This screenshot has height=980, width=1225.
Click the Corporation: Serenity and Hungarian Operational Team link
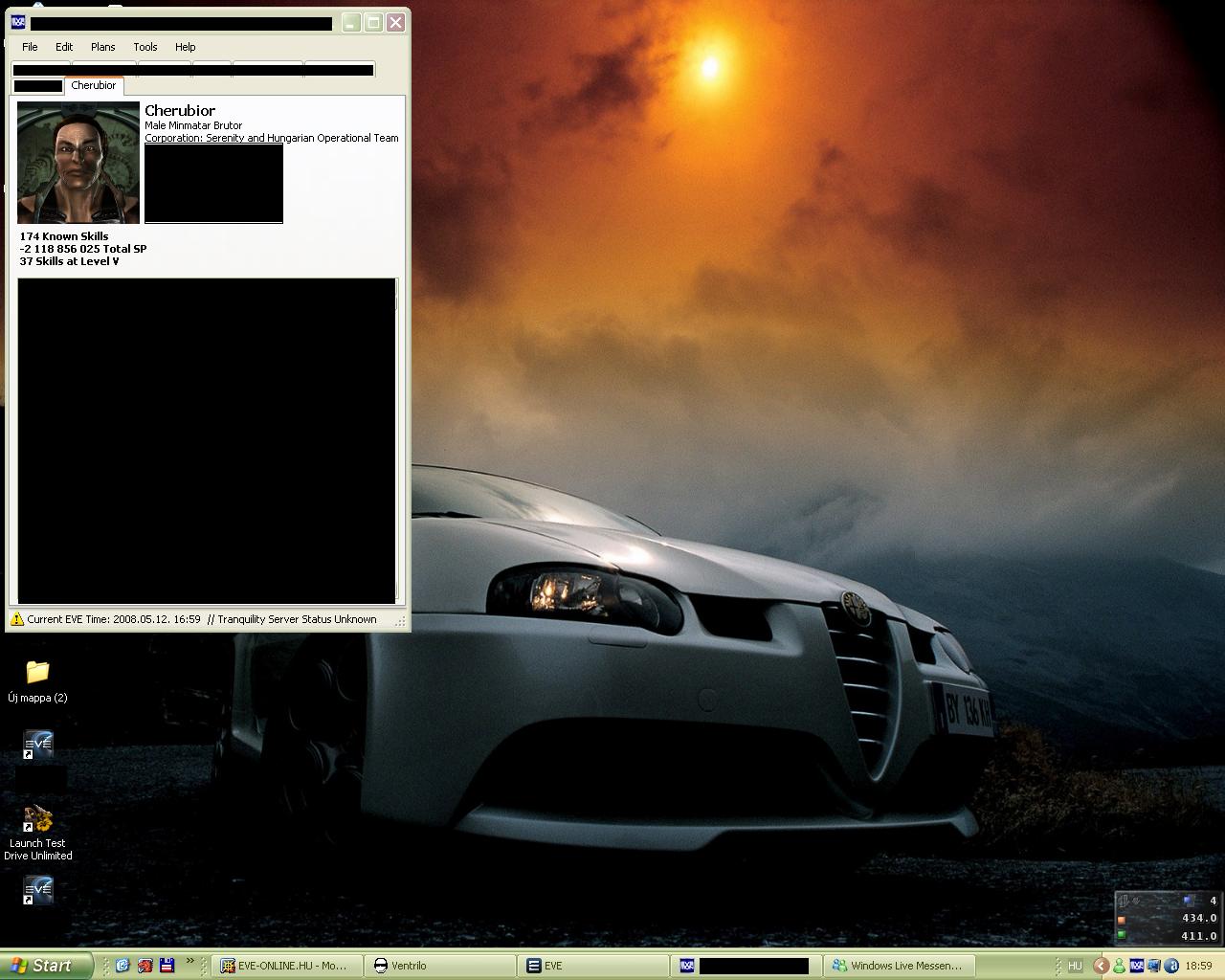(272, 138)
